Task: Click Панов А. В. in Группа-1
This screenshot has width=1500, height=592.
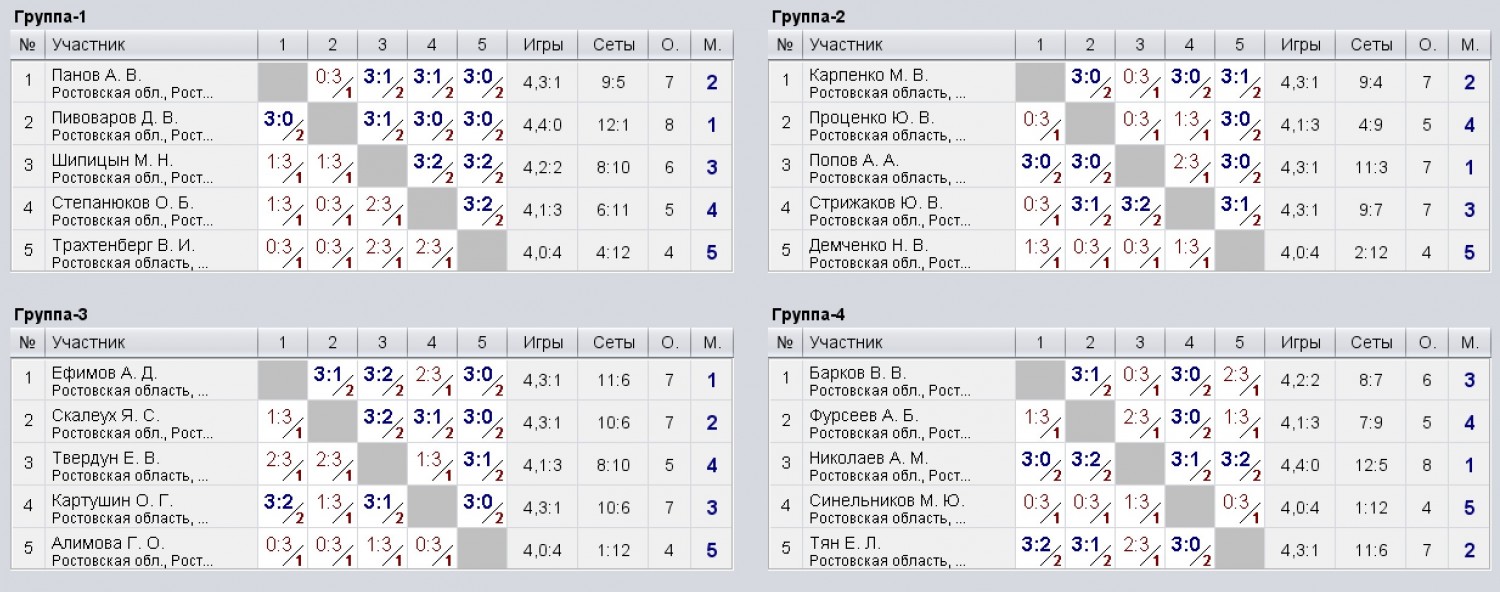Action: [x=97, y=75]
